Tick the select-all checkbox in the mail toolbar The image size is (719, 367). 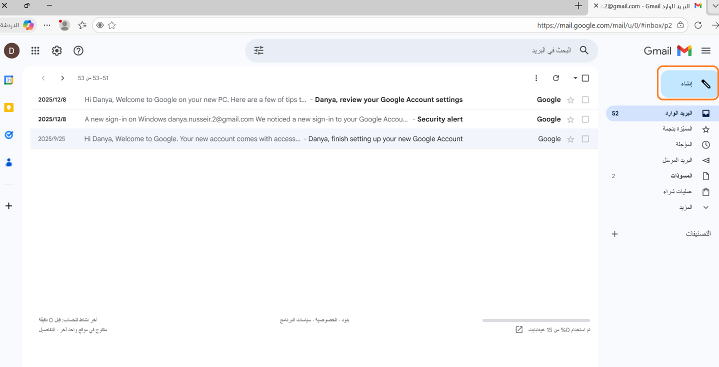pyautogui.click(x=585, y=78)
